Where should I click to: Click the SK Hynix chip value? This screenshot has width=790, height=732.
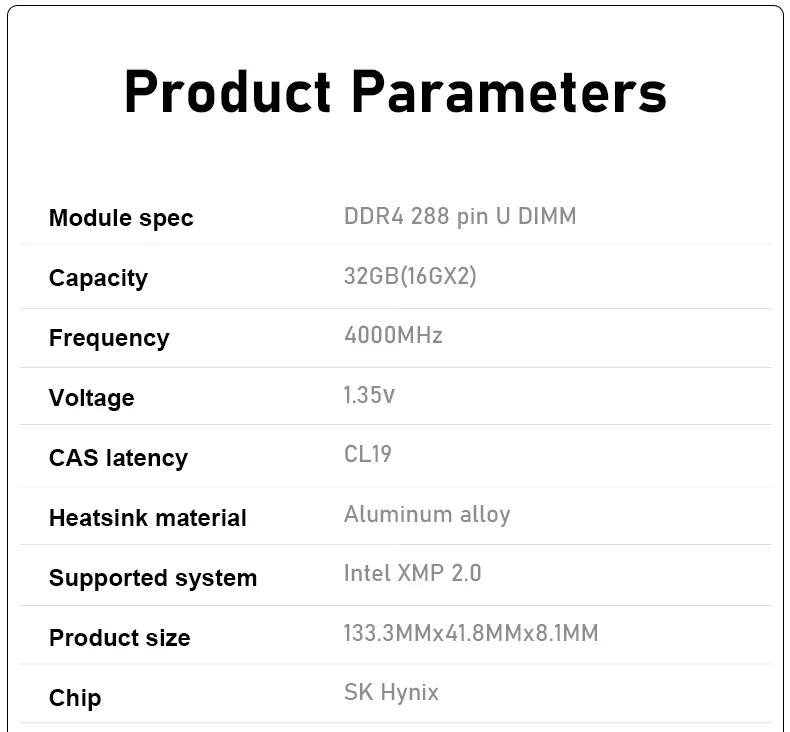(x=391, y=693)
